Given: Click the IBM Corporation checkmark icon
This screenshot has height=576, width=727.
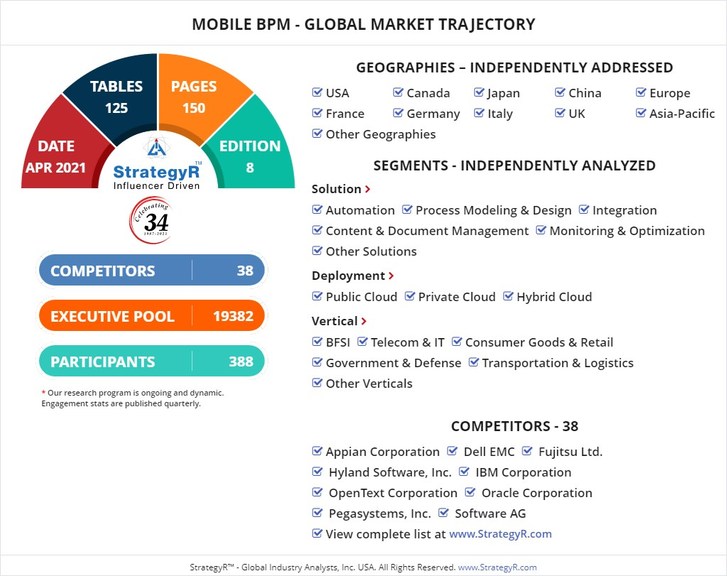Looking at the screenshot, I should 464,472.
